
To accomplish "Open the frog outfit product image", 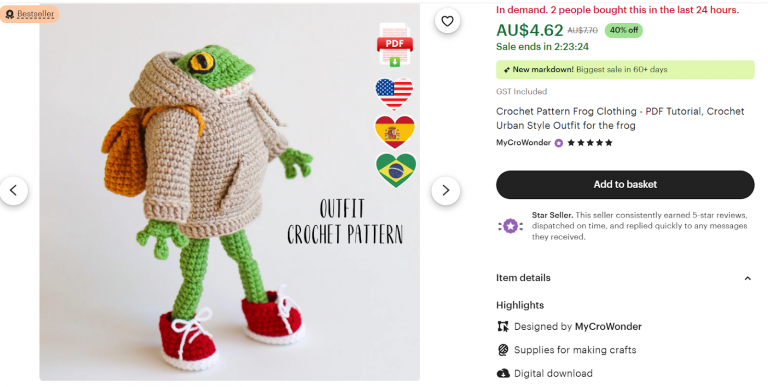I will (229, 192).
